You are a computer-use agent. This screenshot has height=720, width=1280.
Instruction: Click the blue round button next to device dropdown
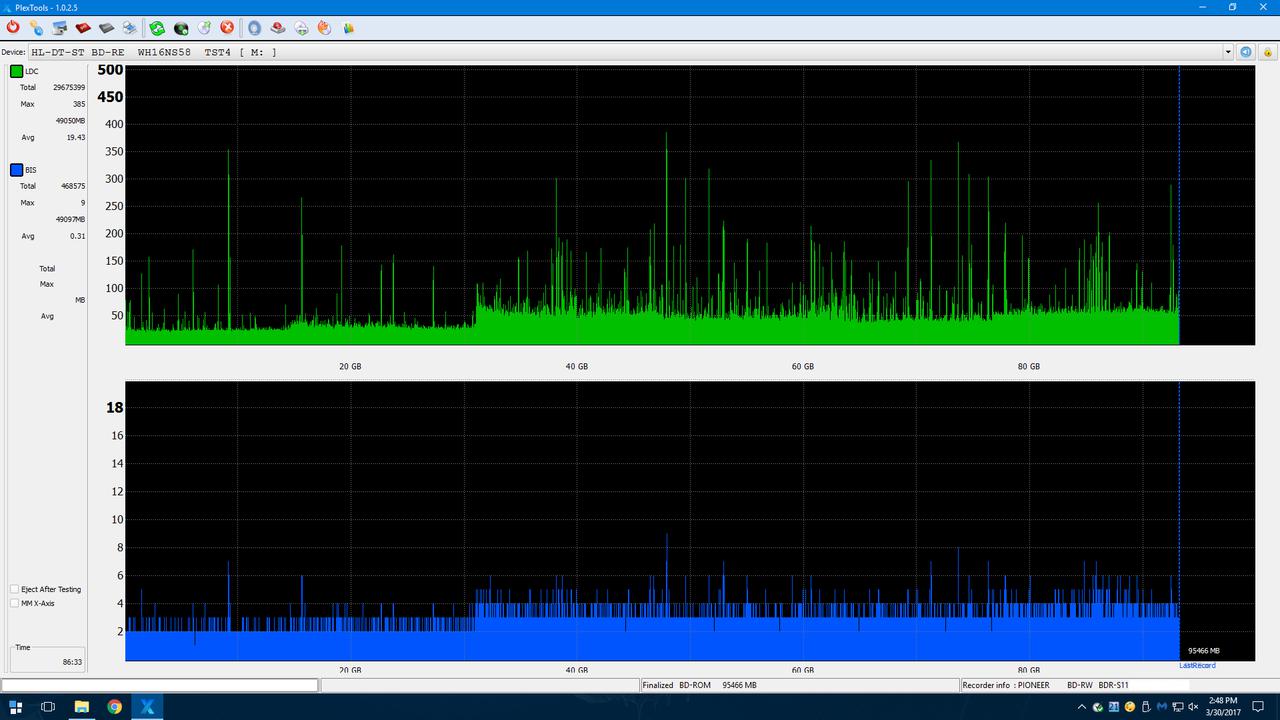tap(1246, 52)
